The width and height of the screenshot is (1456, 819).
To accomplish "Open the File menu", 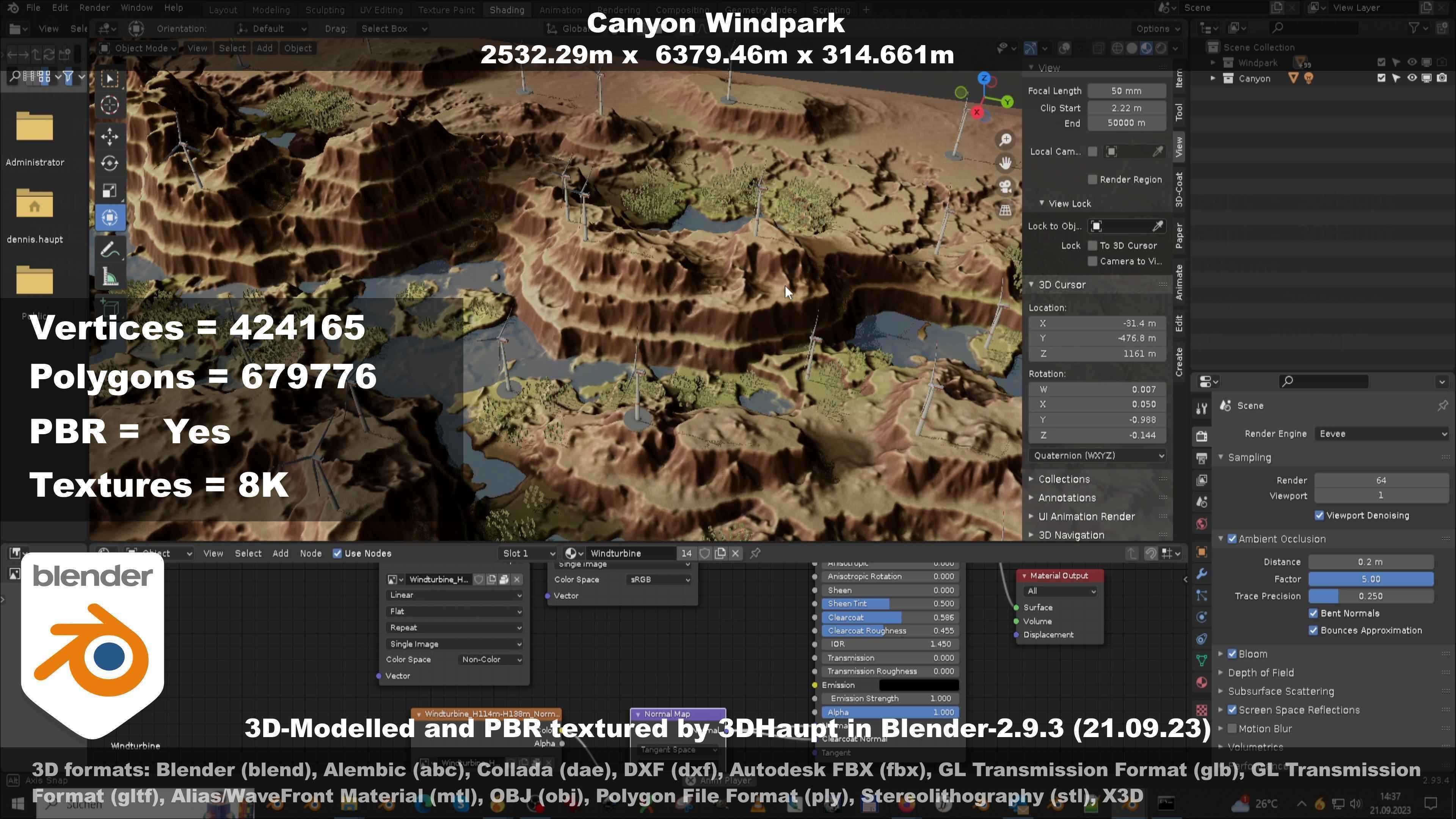I will pyautogui.click(x=33, y=8).
